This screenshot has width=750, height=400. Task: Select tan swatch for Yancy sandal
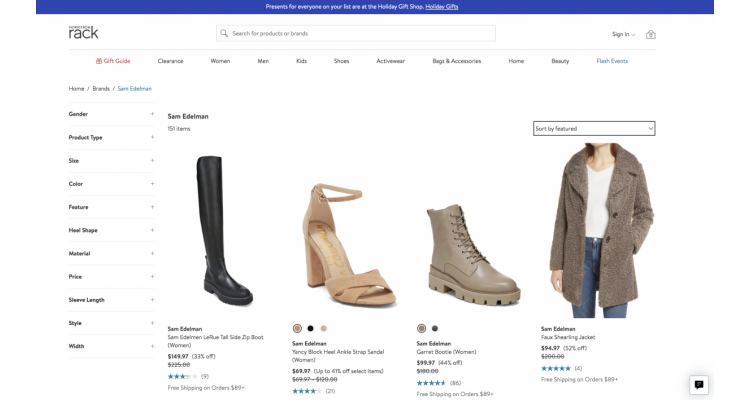pos(297,328)
